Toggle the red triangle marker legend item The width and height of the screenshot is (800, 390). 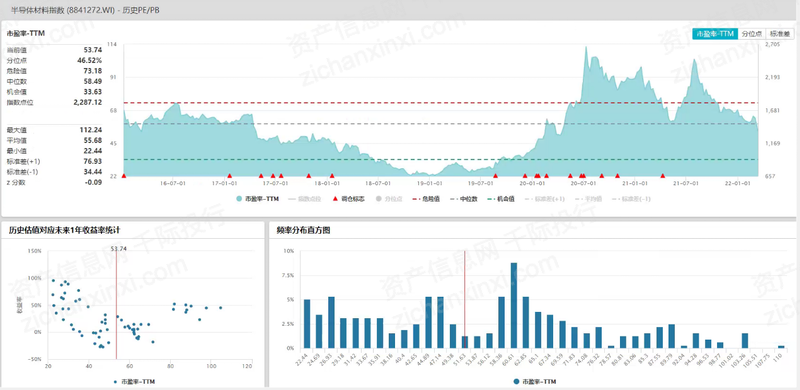(349, 199)
